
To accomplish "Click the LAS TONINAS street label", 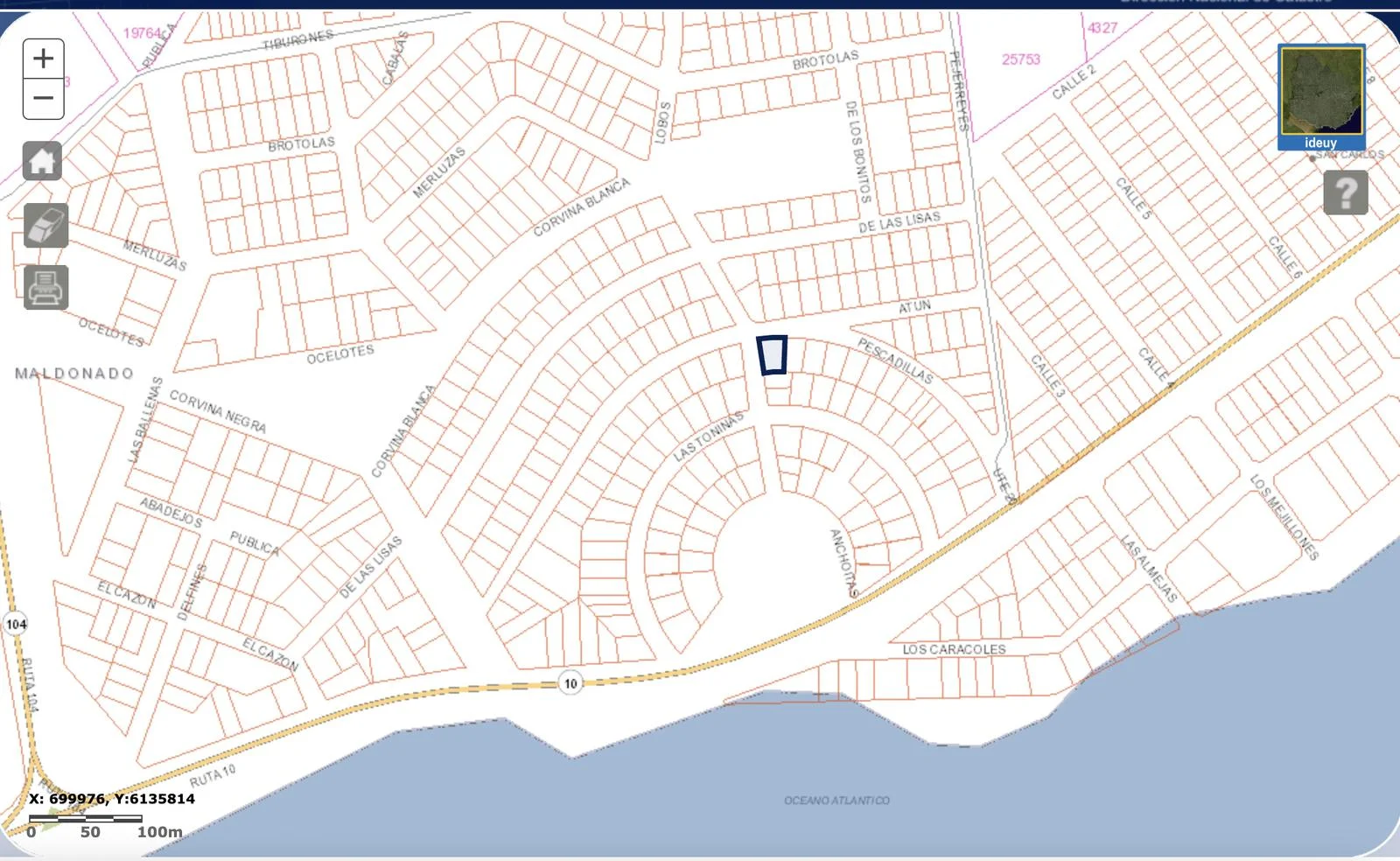I will click(x=708, y=436).
